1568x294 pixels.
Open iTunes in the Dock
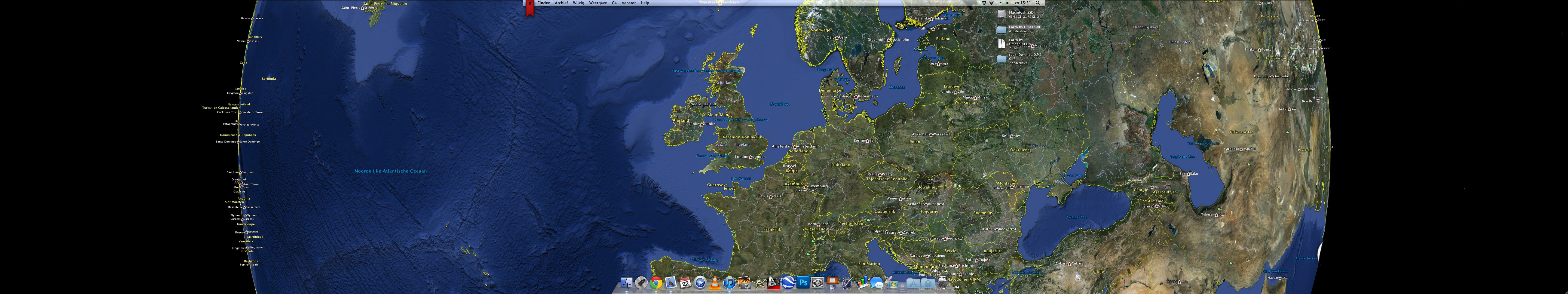730,283
